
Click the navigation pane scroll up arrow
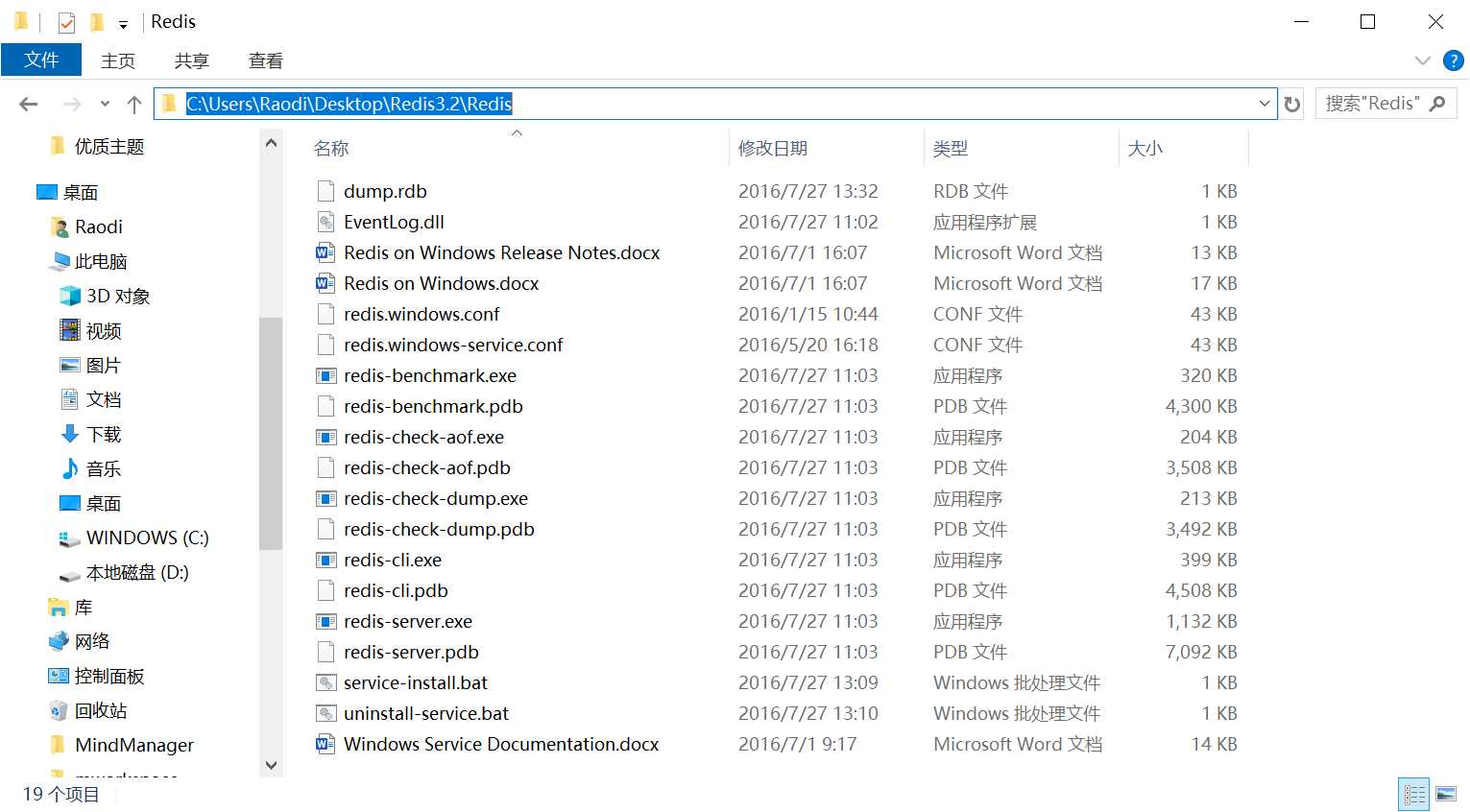tap(271, 143)
